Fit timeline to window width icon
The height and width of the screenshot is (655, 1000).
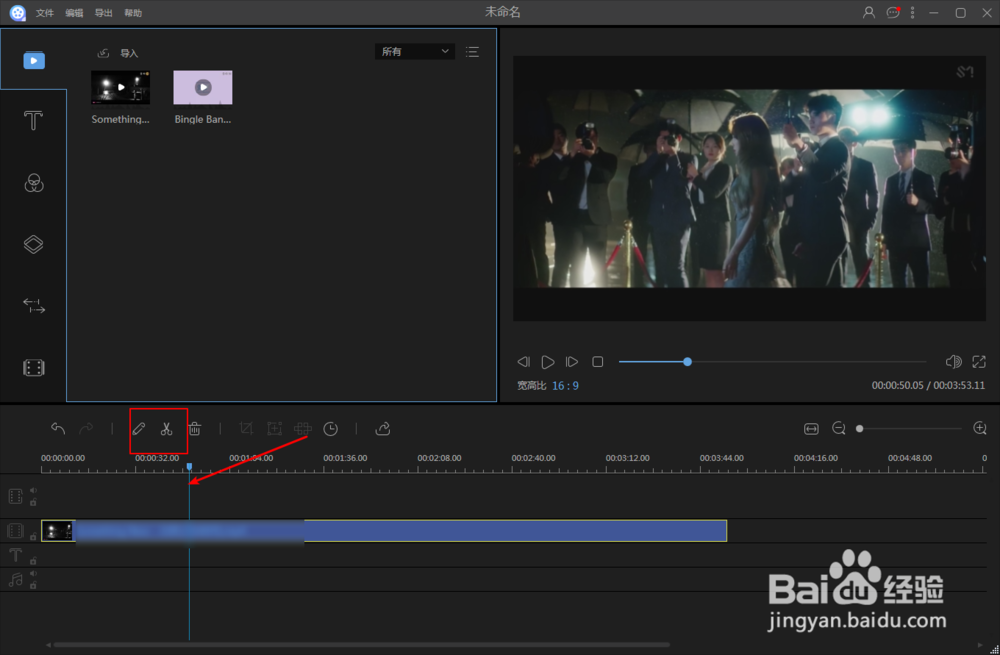tap(811, 429)
